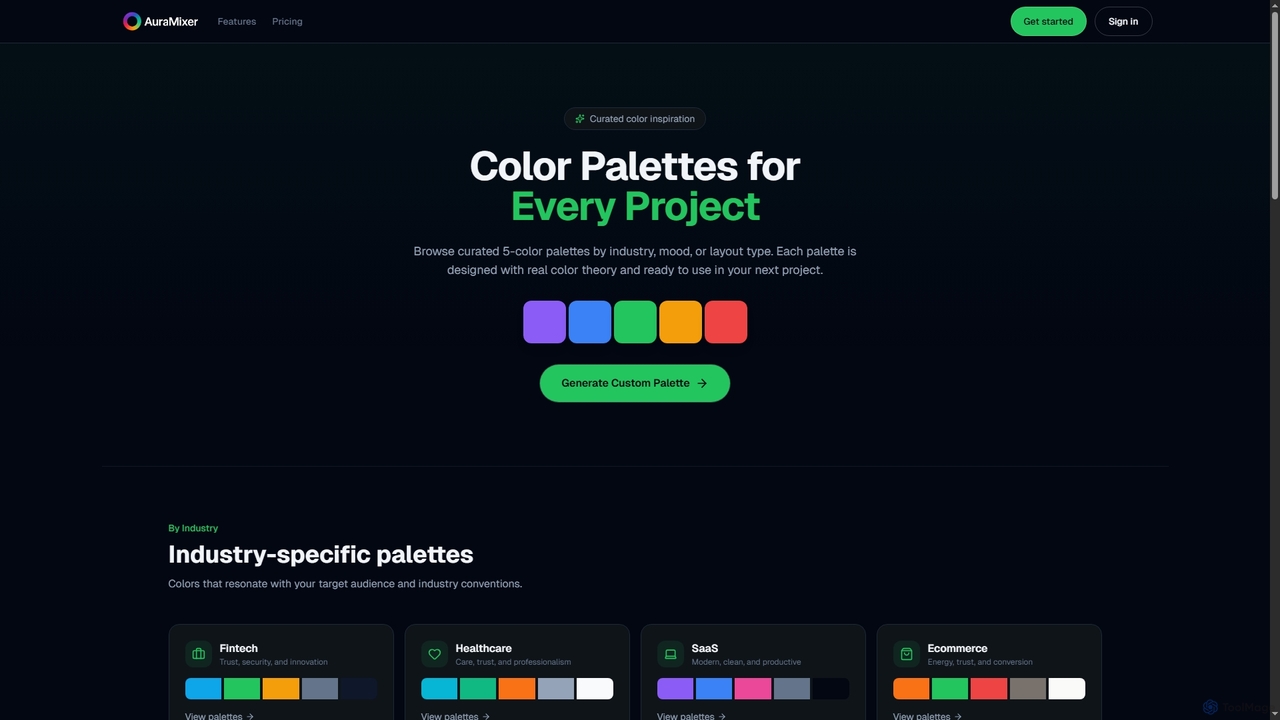Pick the white swatch in Healthcare card
Image resolution: width=1280 pixels, height=720 pixels.
pyautogui.click(x=595, y=688)
